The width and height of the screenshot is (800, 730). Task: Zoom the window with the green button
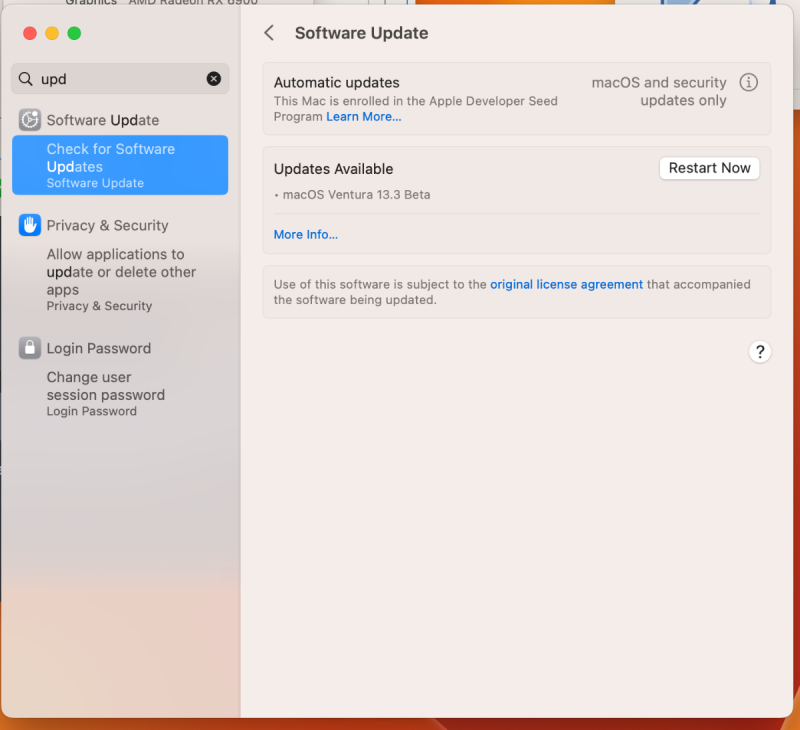(x=74, y=33)
